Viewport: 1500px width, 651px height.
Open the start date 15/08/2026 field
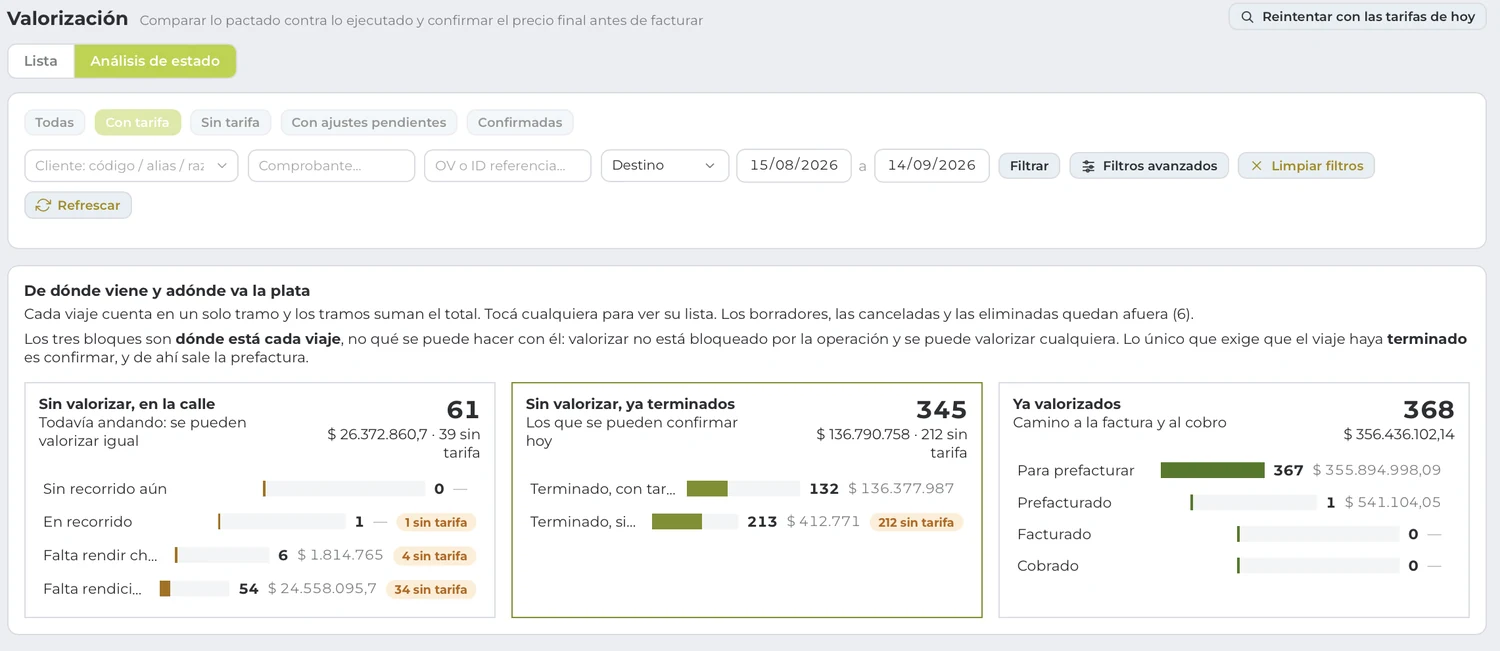click(x=794, y=166)
